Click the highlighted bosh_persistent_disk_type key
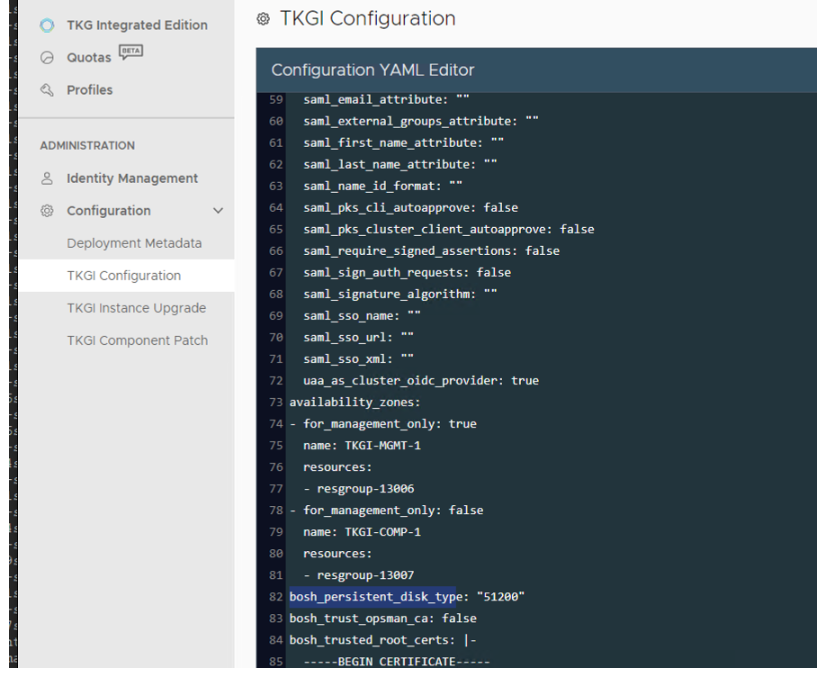This screenshot has height=677, width=837. [372, 597]
